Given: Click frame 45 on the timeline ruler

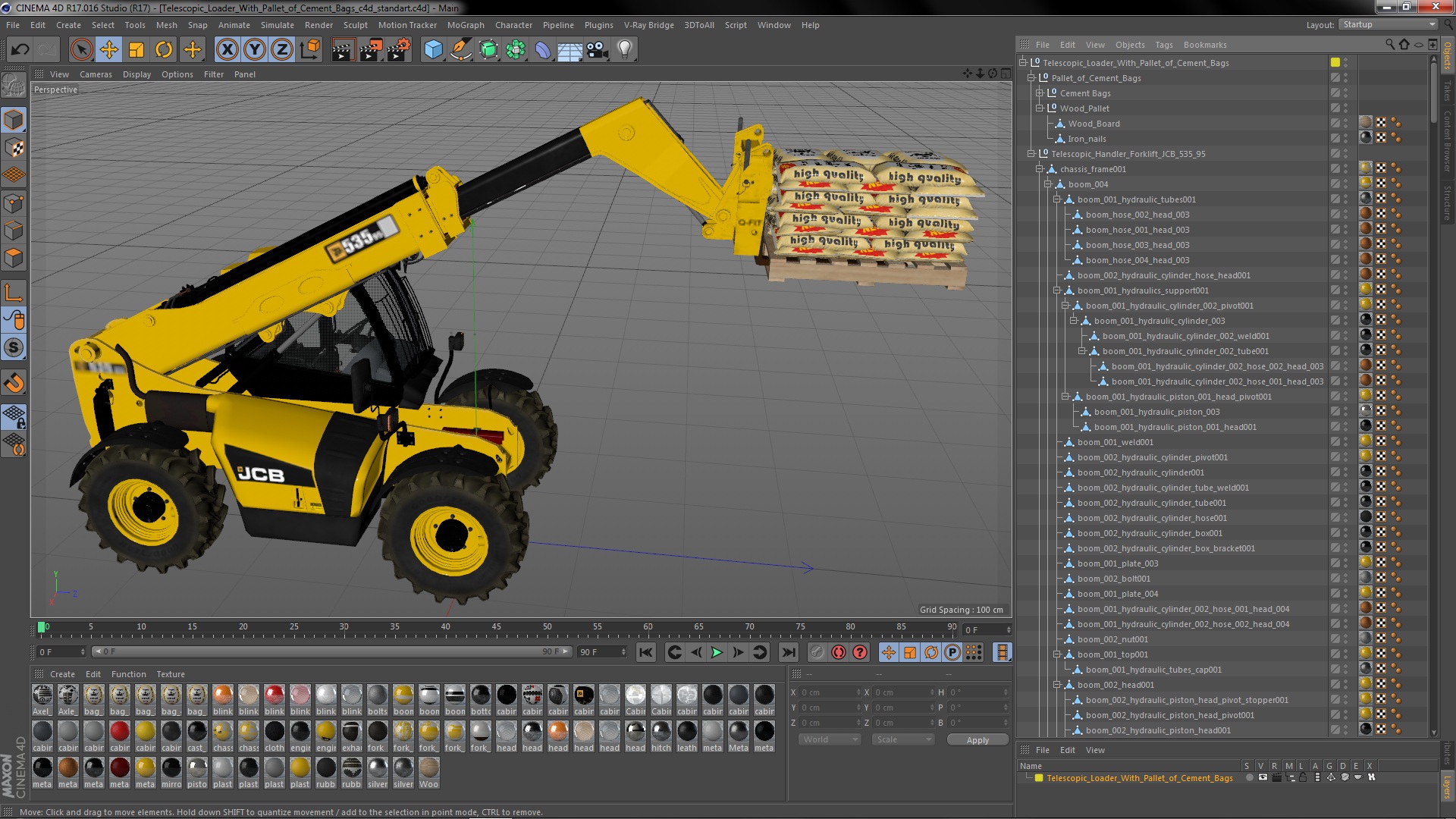Looking at the screenshot, I should 496,628.
